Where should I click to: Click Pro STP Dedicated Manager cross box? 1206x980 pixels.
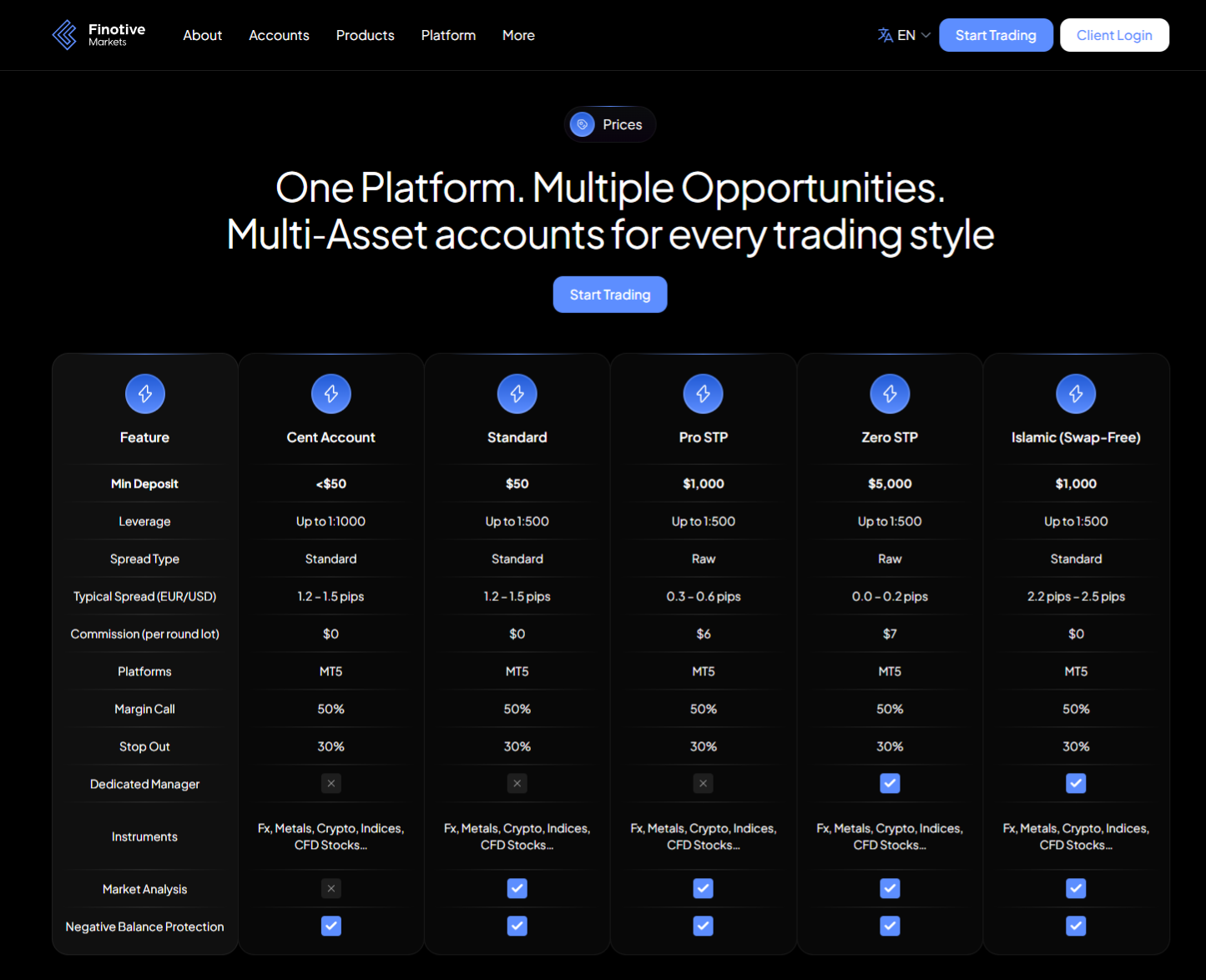(704, 784)
